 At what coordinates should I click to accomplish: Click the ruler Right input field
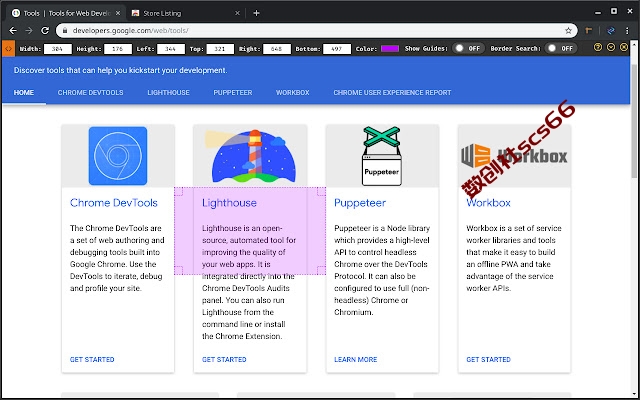point(277,49)
